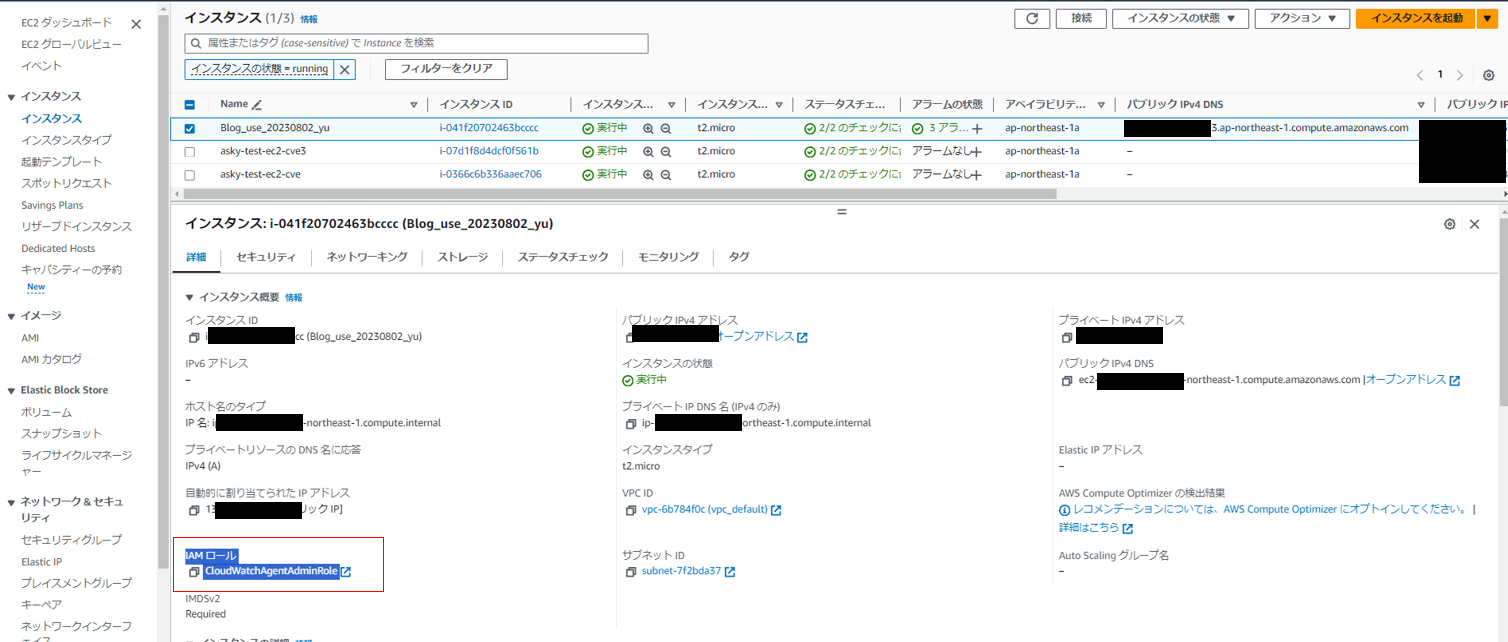The height and width of the screenshot is (642, 1508).
Task: Open オープンアドレス link beside the パブリック IPv4 DNS value
Action: click(x=1413, y=380)
